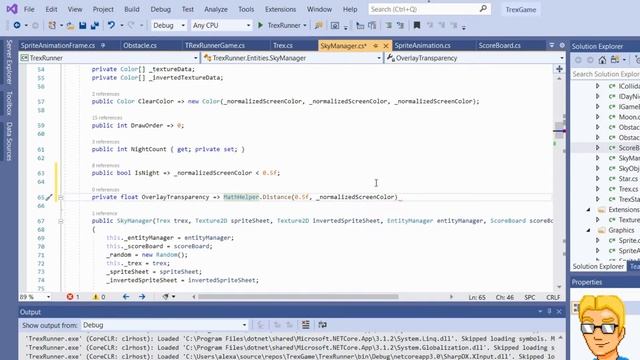Image resolution: width=640 pixels, height=360 pixels.
Task: Open the Debug configuration dropdown
Action: [183, 25]
